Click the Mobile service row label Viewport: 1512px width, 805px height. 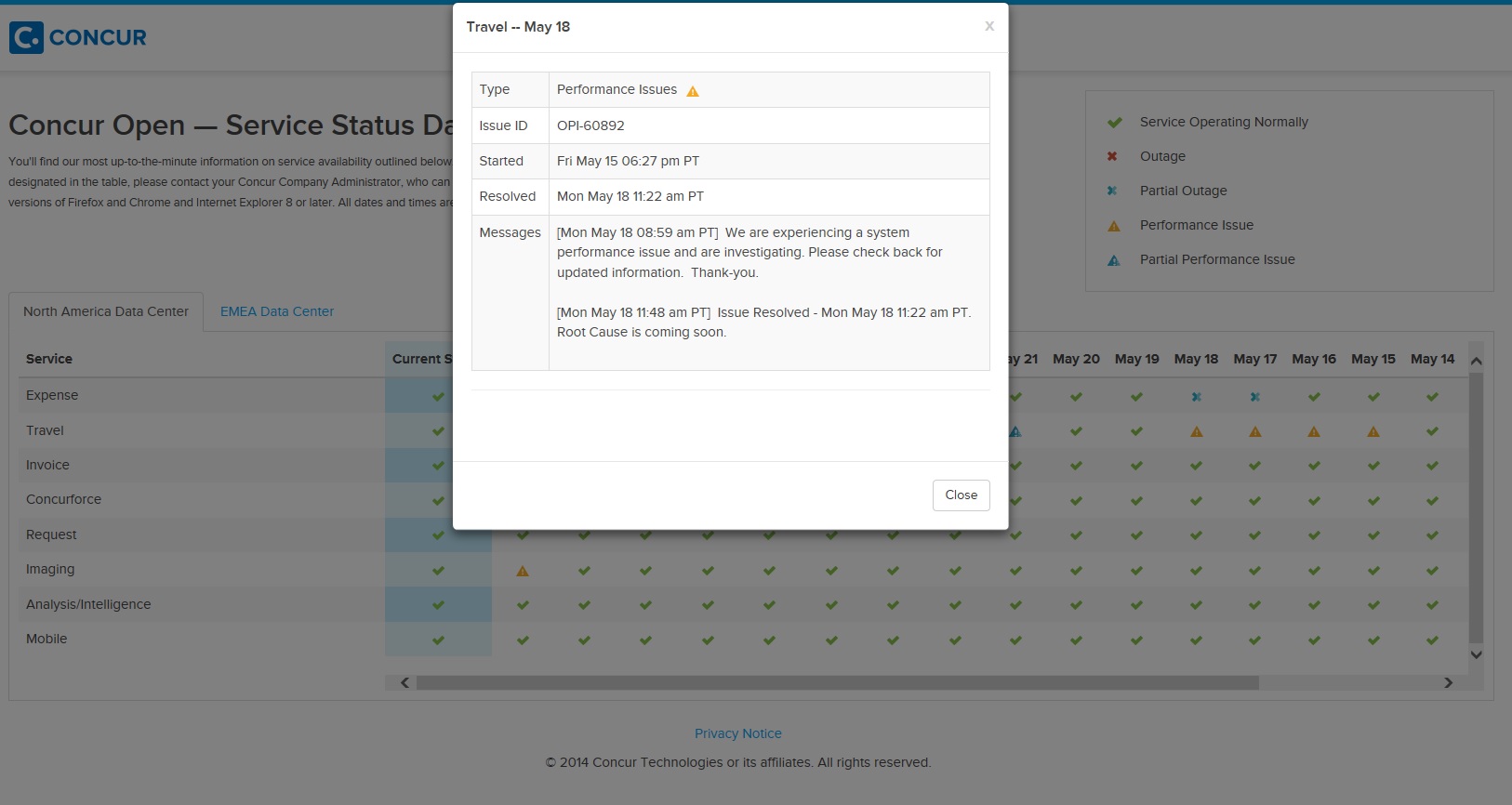coord(46,639)
